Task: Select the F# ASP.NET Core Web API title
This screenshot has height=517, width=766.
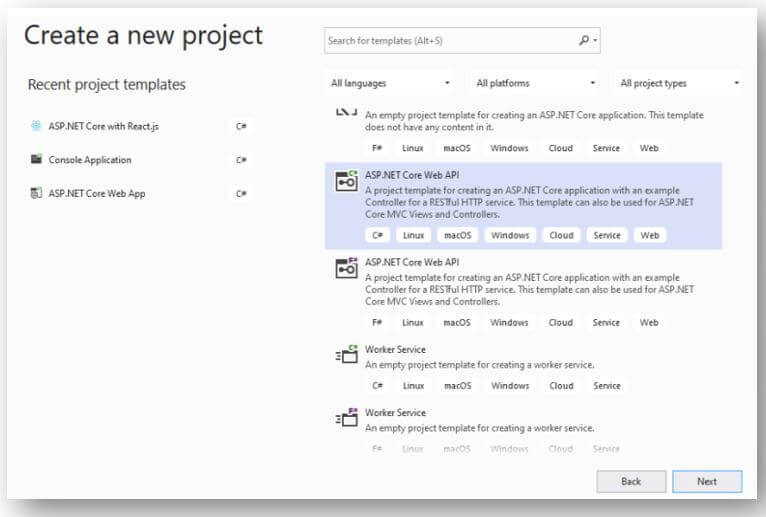Action: pos(412,262)
